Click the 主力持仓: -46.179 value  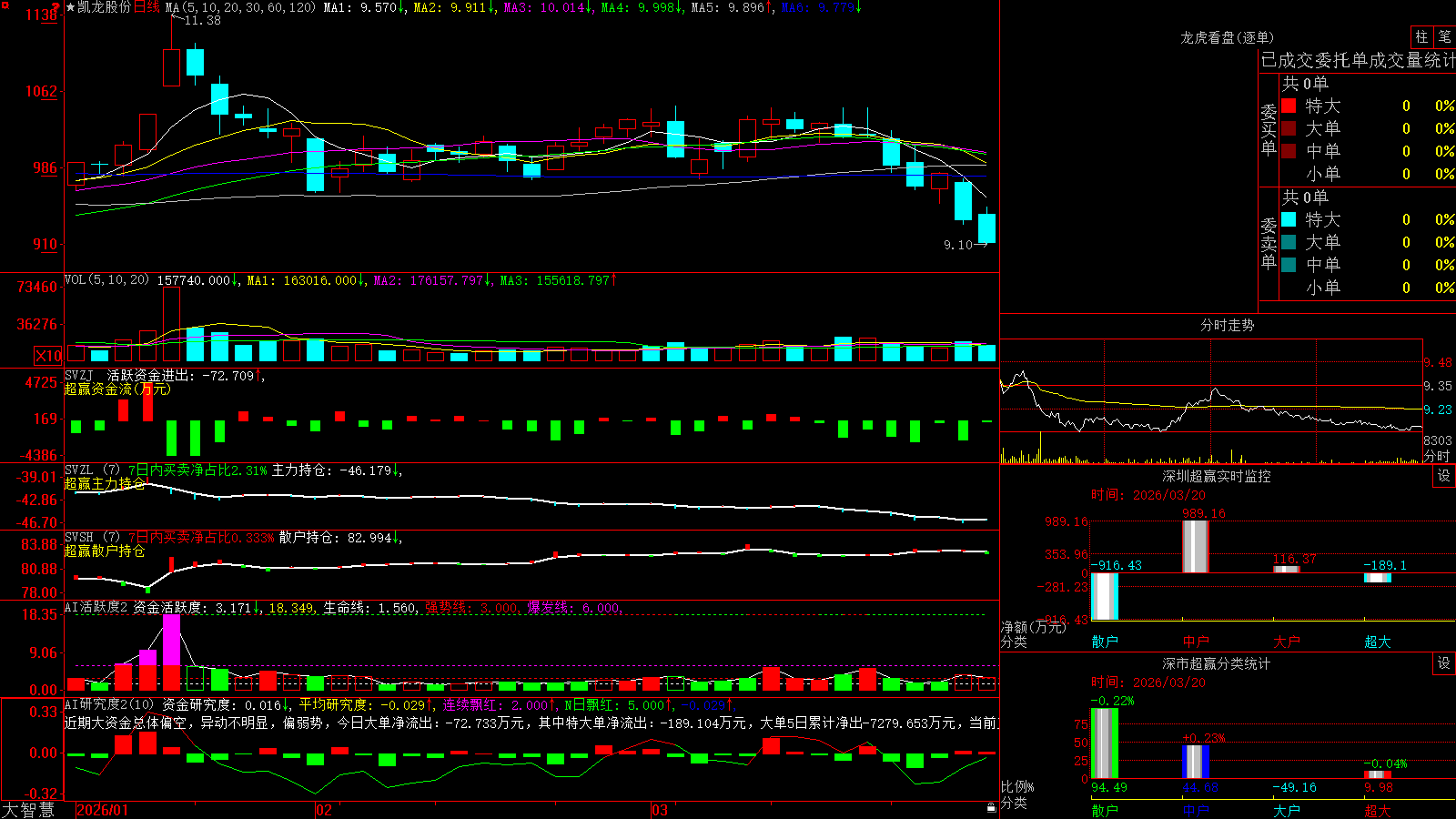pos(337,470)
